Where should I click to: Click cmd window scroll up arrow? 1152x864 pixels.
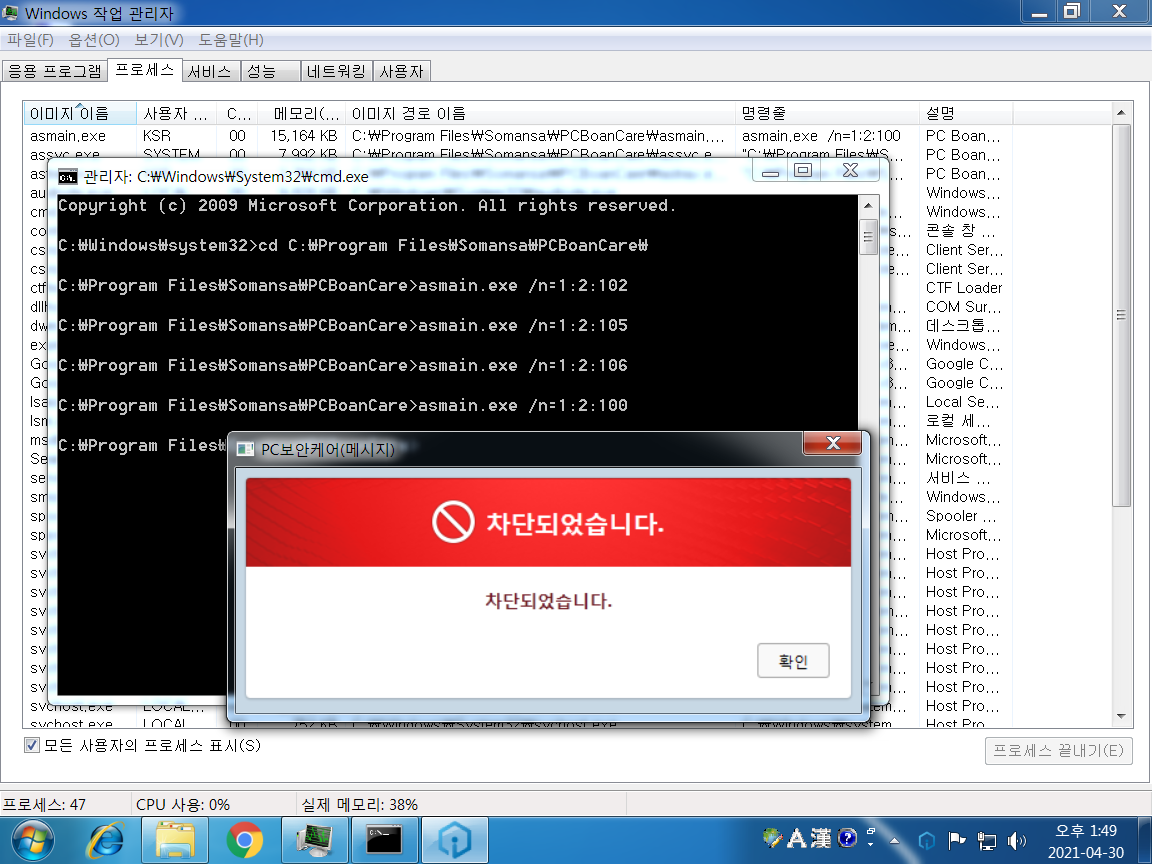[868, 206]
